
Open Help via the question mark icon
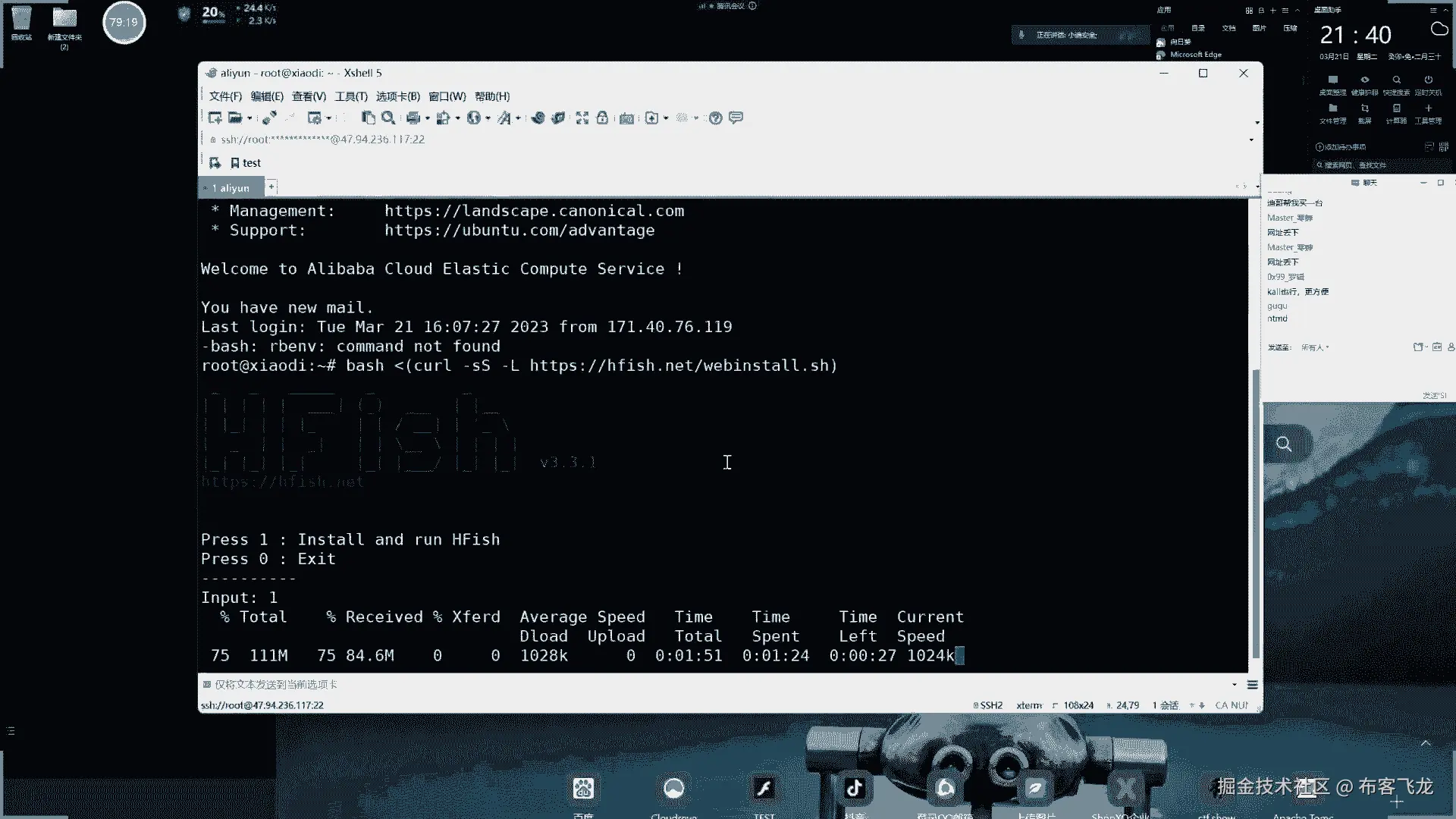click(715, 118)
